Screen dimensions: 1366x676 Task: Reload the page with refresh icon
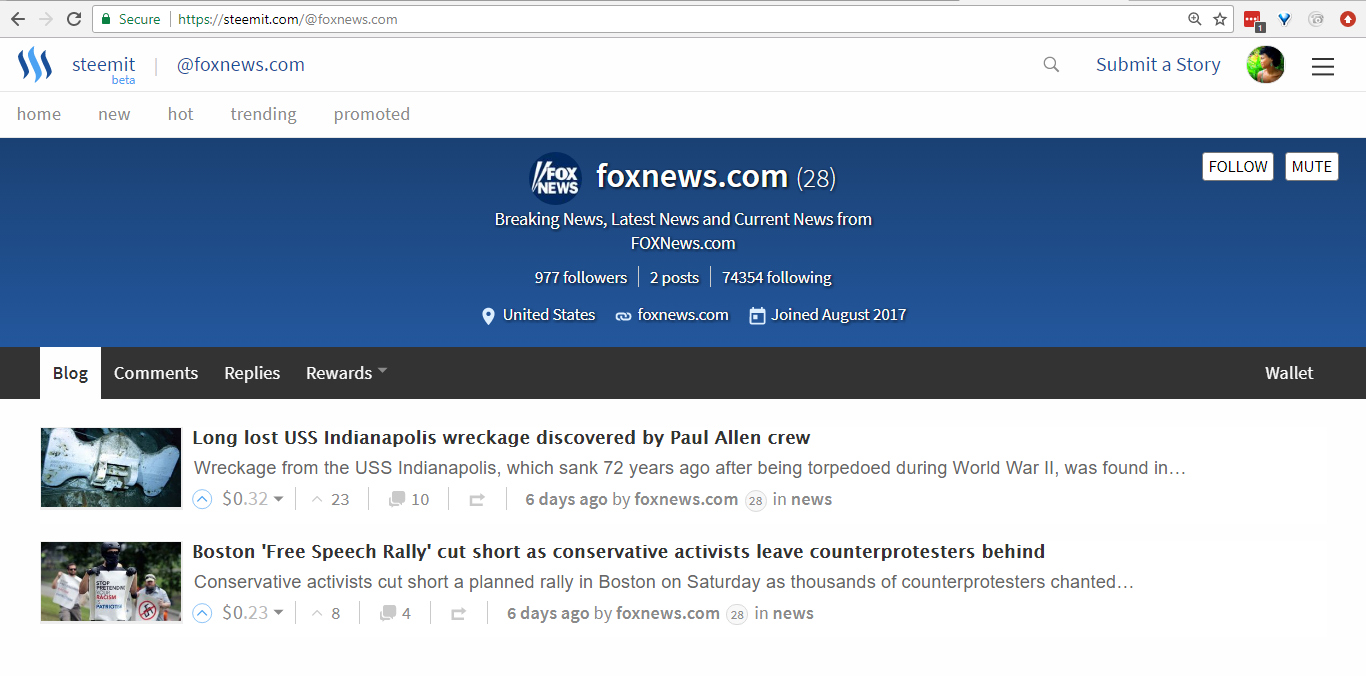[74, 19]
